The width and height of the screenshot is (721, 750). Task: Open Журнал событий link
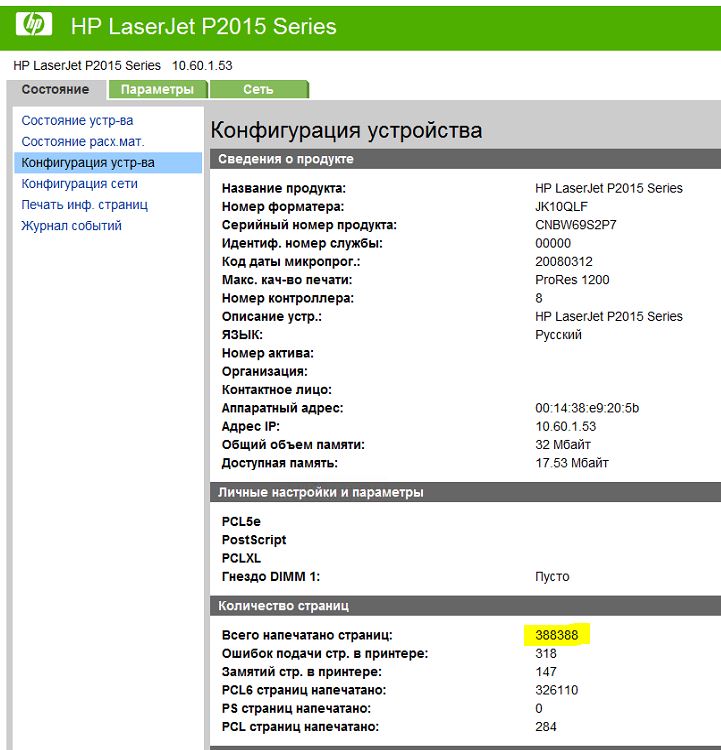[x=71, y=226]
